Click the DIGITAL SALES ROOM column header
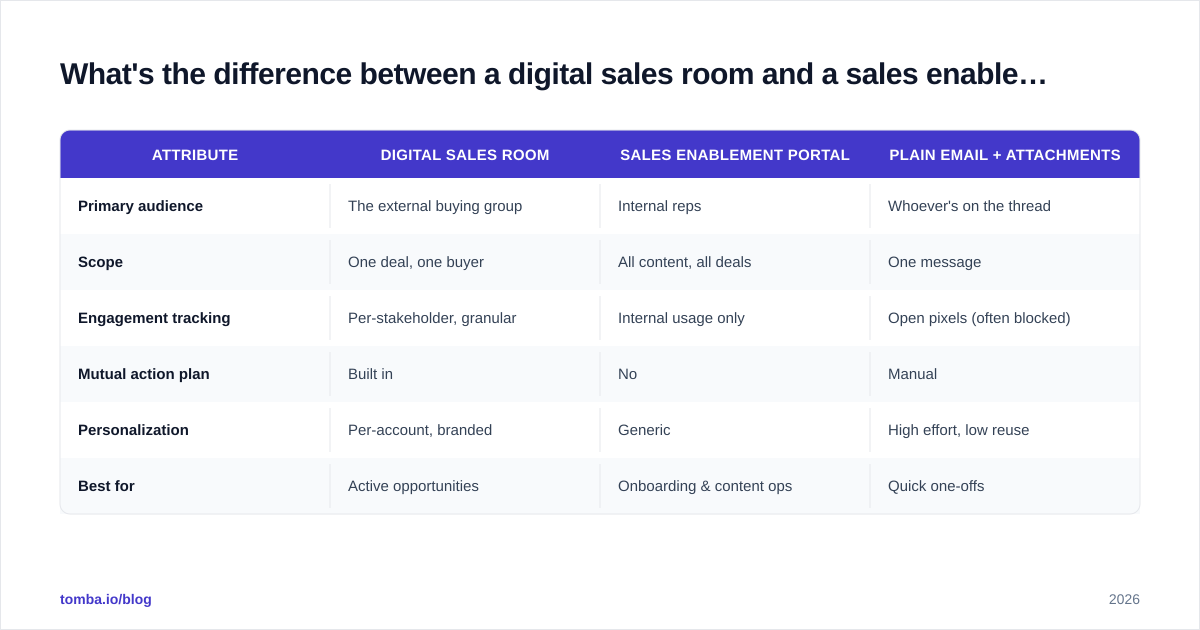This screenshot has width=1200, height=630. 465,155
